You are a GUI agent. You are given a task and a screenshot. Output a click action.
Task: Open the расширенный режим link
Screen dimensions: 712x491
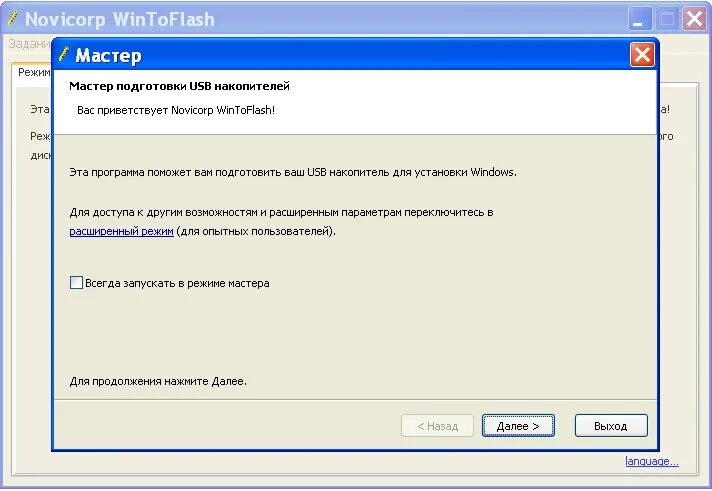pos(121,231)
